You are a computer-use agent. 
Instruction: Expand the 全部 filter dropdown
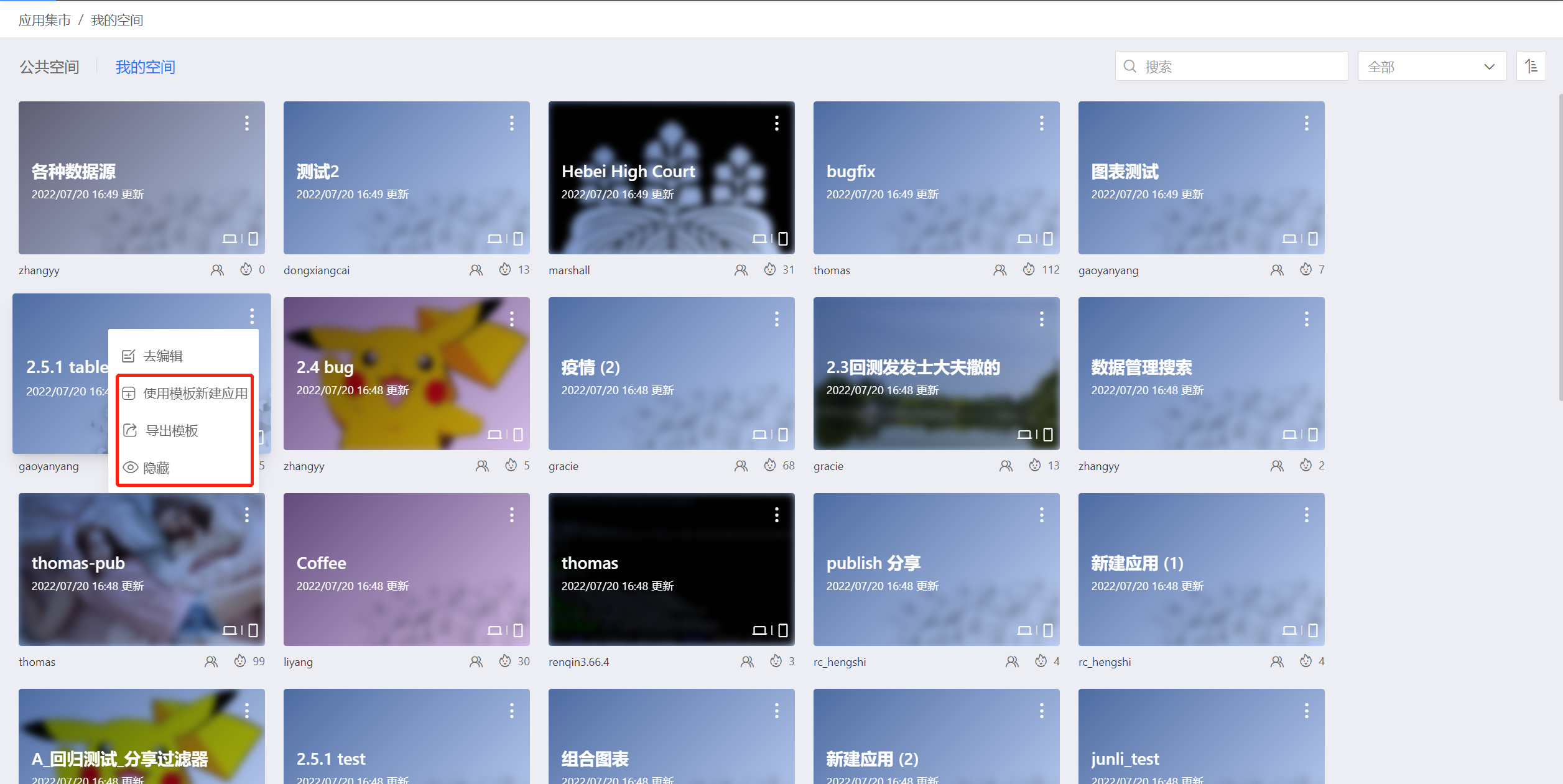[x=1431, y=67]
